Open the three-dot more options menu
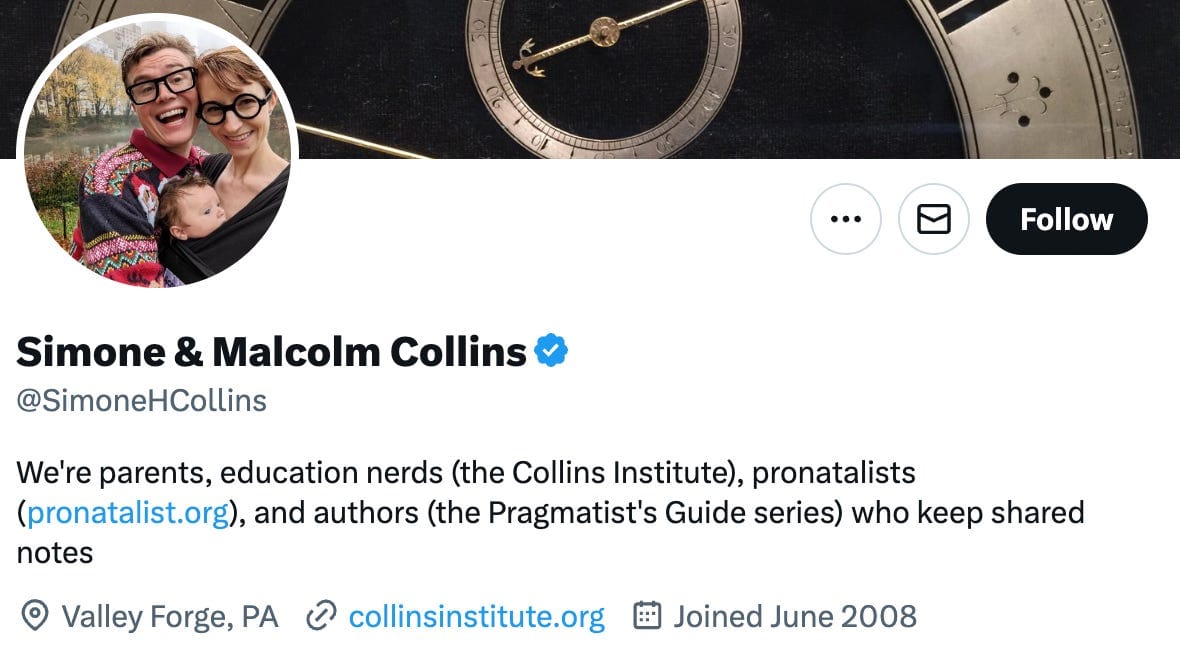1180x664 pixels. pyautogui.click(x=846, y=219)
